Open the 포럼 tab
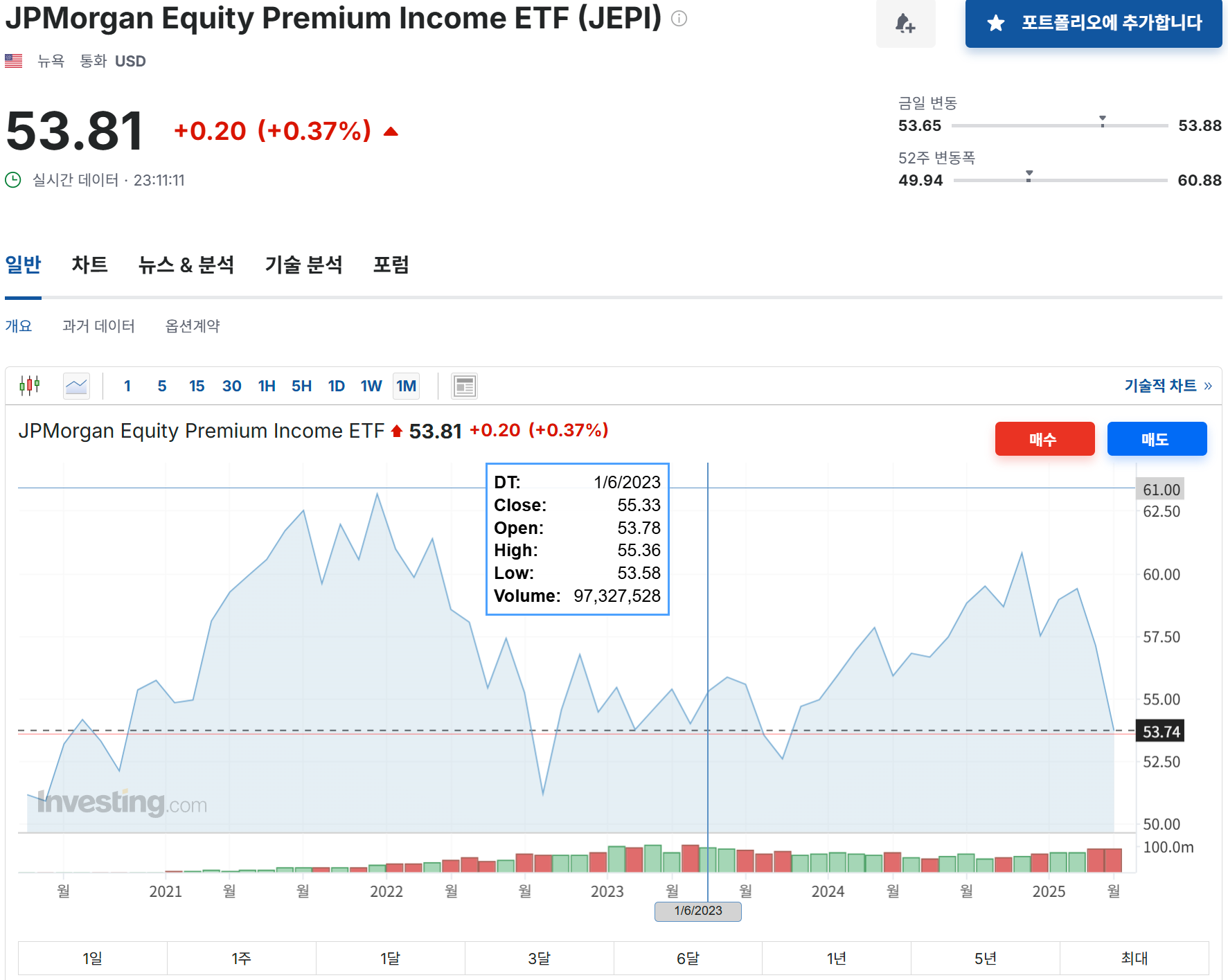Viewport: 1228px width, 980px height. 391,265
